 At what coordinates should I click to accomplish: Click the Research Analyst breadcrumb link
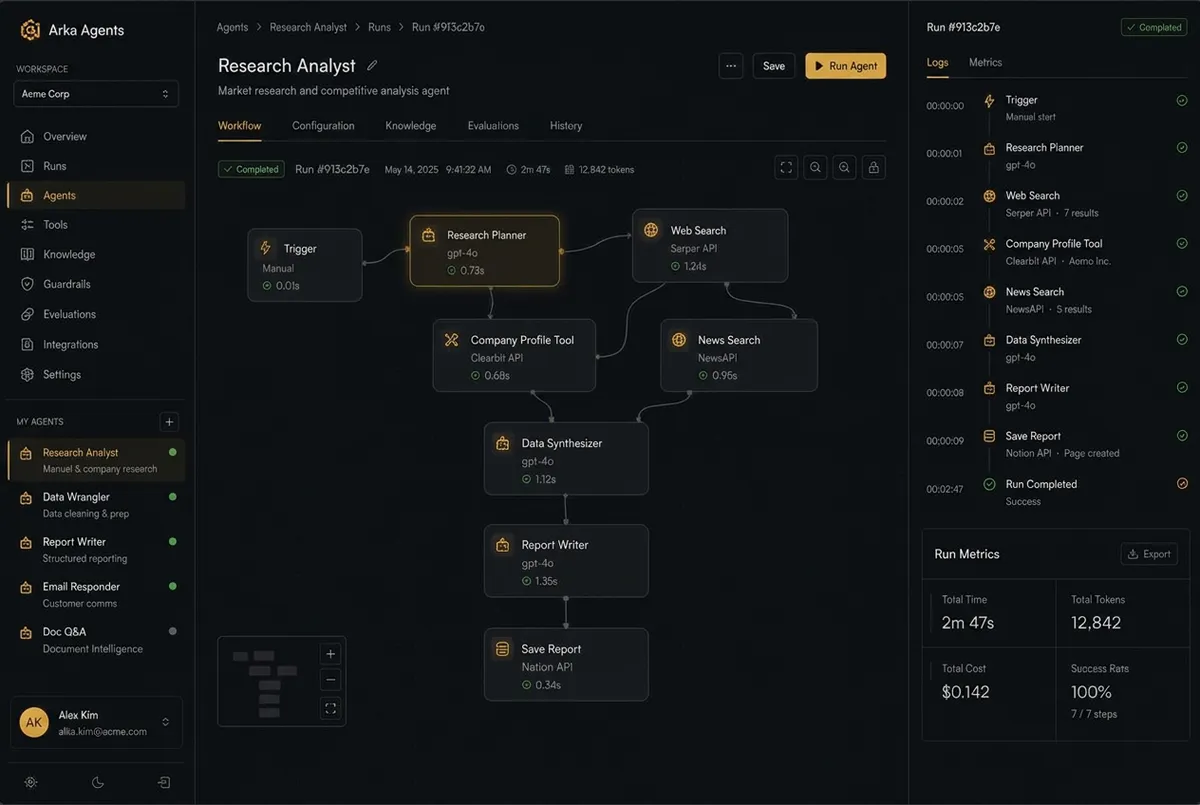click(x=308, y=27)
